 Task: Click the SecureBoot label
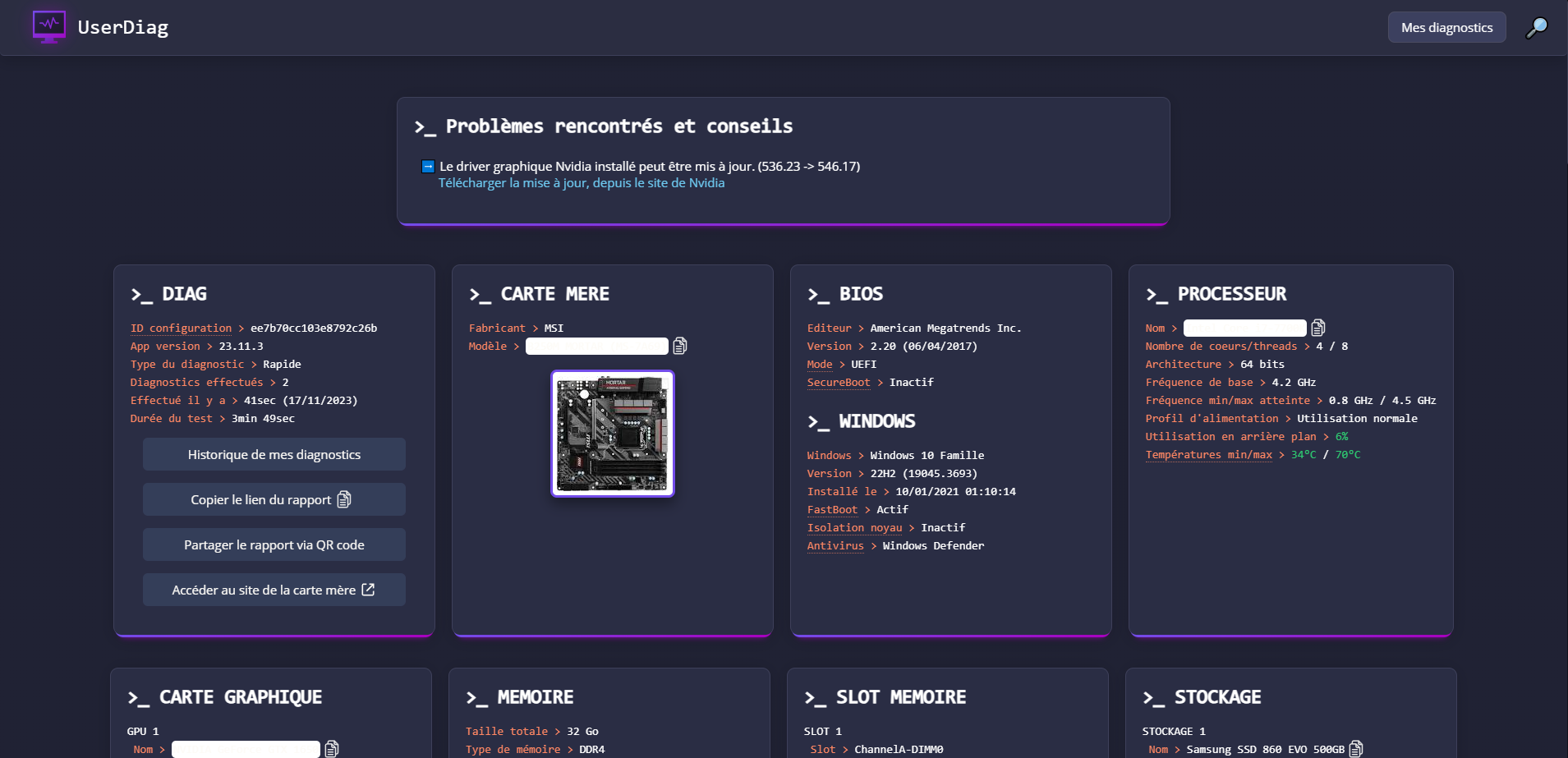839,382
